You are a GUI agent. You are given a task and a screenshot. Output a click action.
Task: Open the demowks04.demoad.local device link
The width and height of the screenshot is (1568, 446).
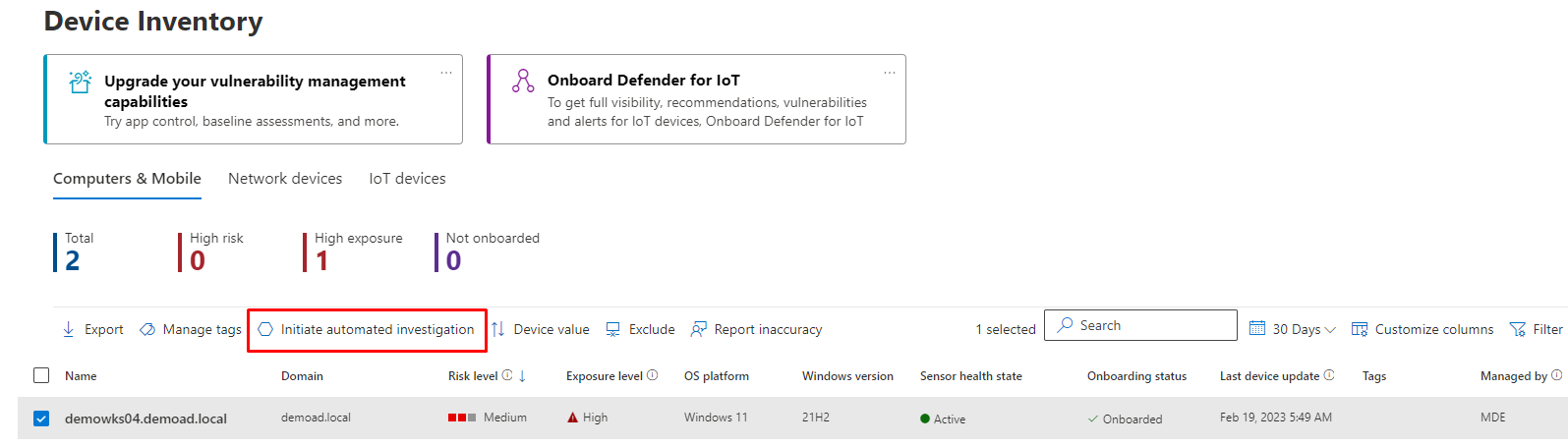(x=145, y=418)
